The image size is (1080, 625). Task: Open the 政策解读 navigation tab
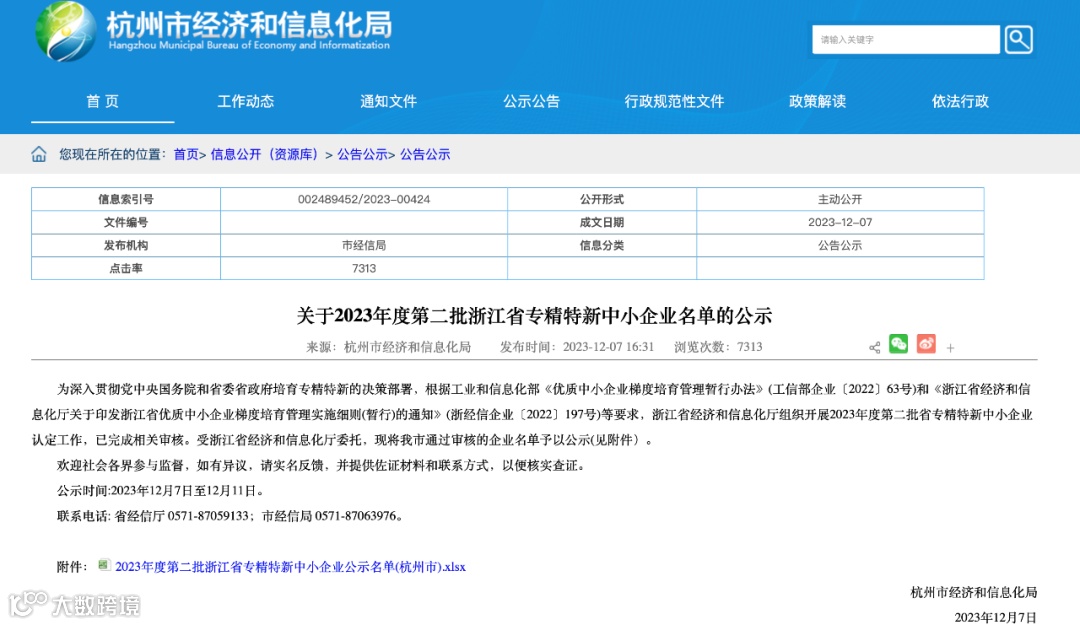tap(818, 101)
